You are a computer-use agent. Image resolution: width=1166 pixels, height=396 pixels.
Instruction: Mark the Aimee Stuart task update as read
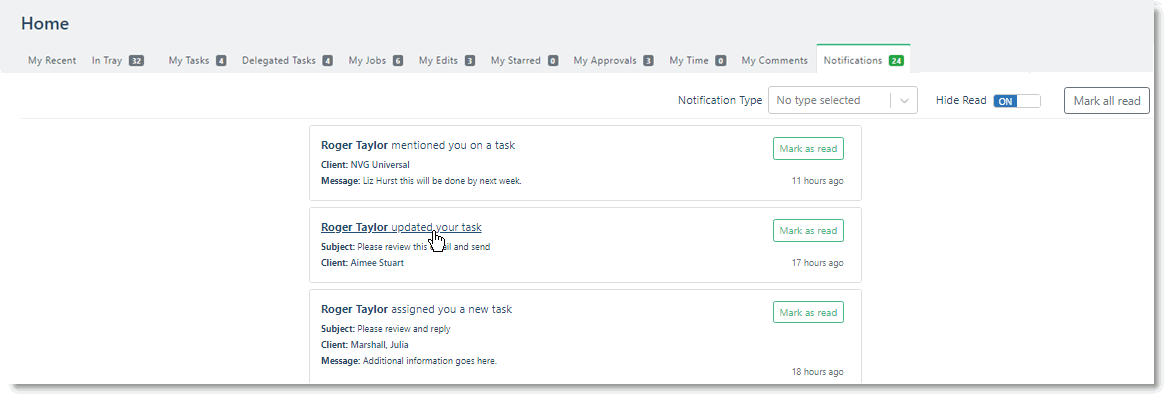click(x=808, y=230)
